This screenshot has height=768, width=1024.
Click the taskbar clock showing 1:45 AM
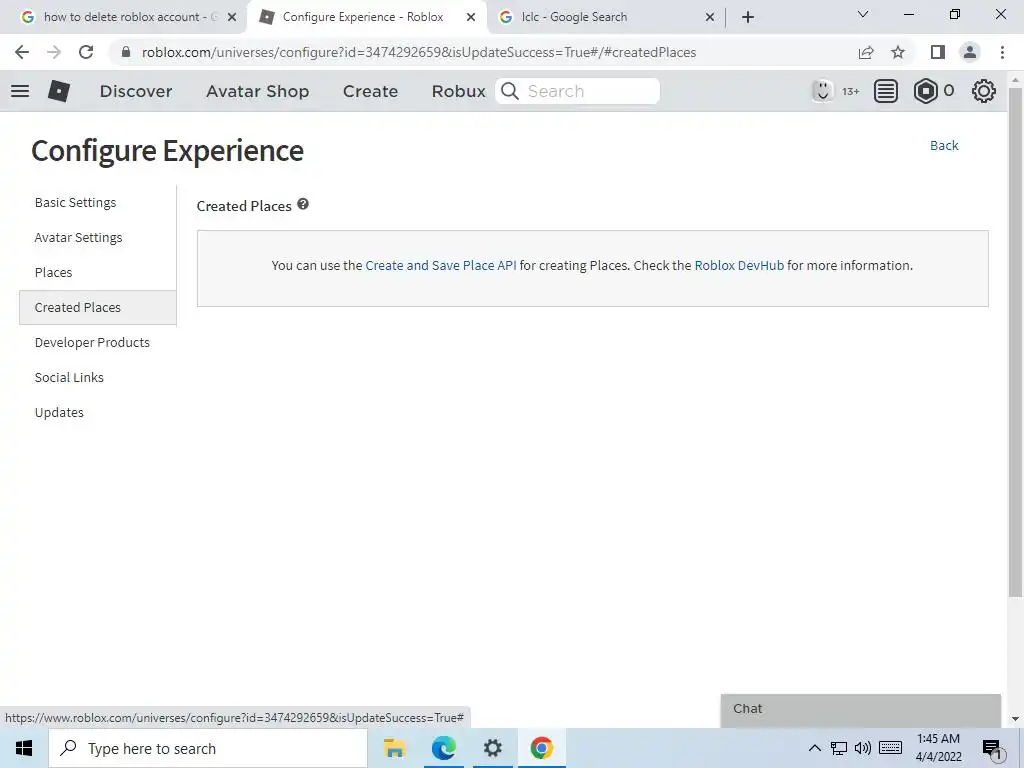pyautogui.click(x=938, y=748)
